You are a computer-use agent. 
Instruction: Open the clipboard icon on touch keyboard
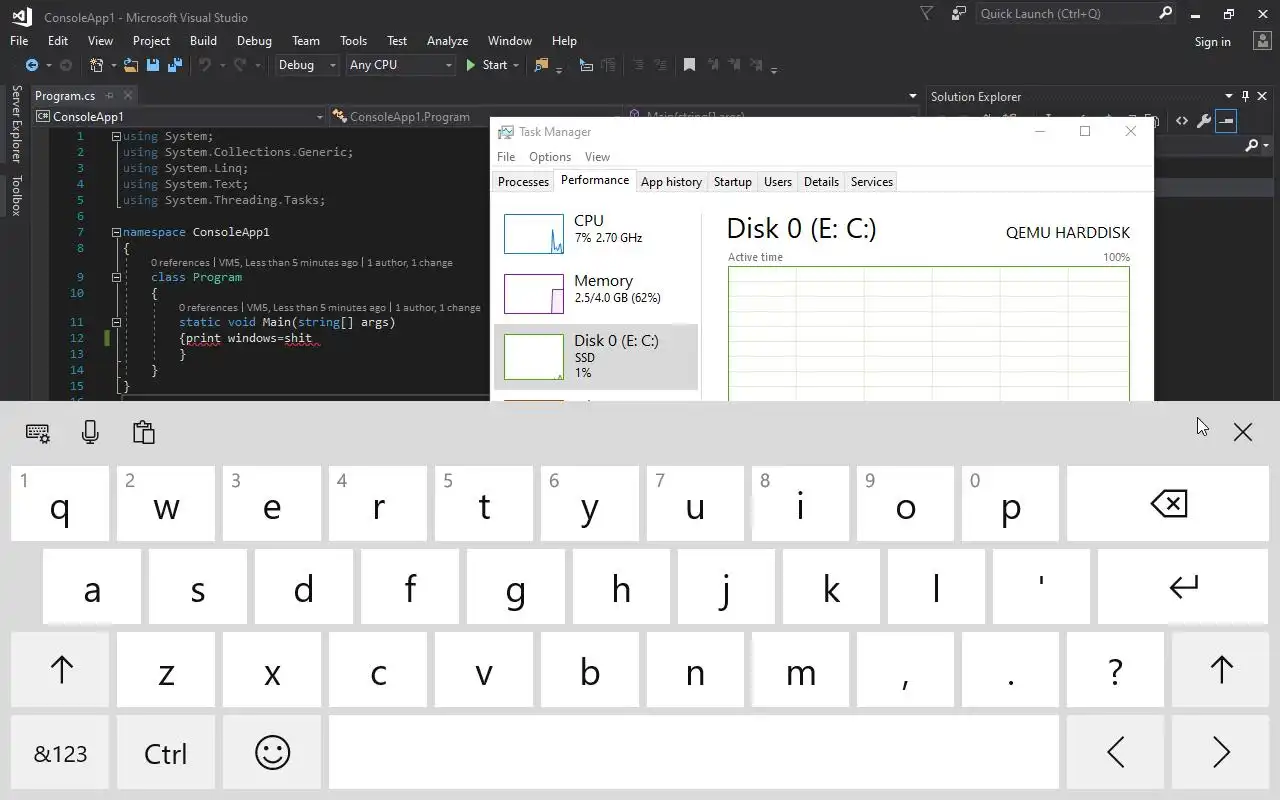tap(143, 432)
